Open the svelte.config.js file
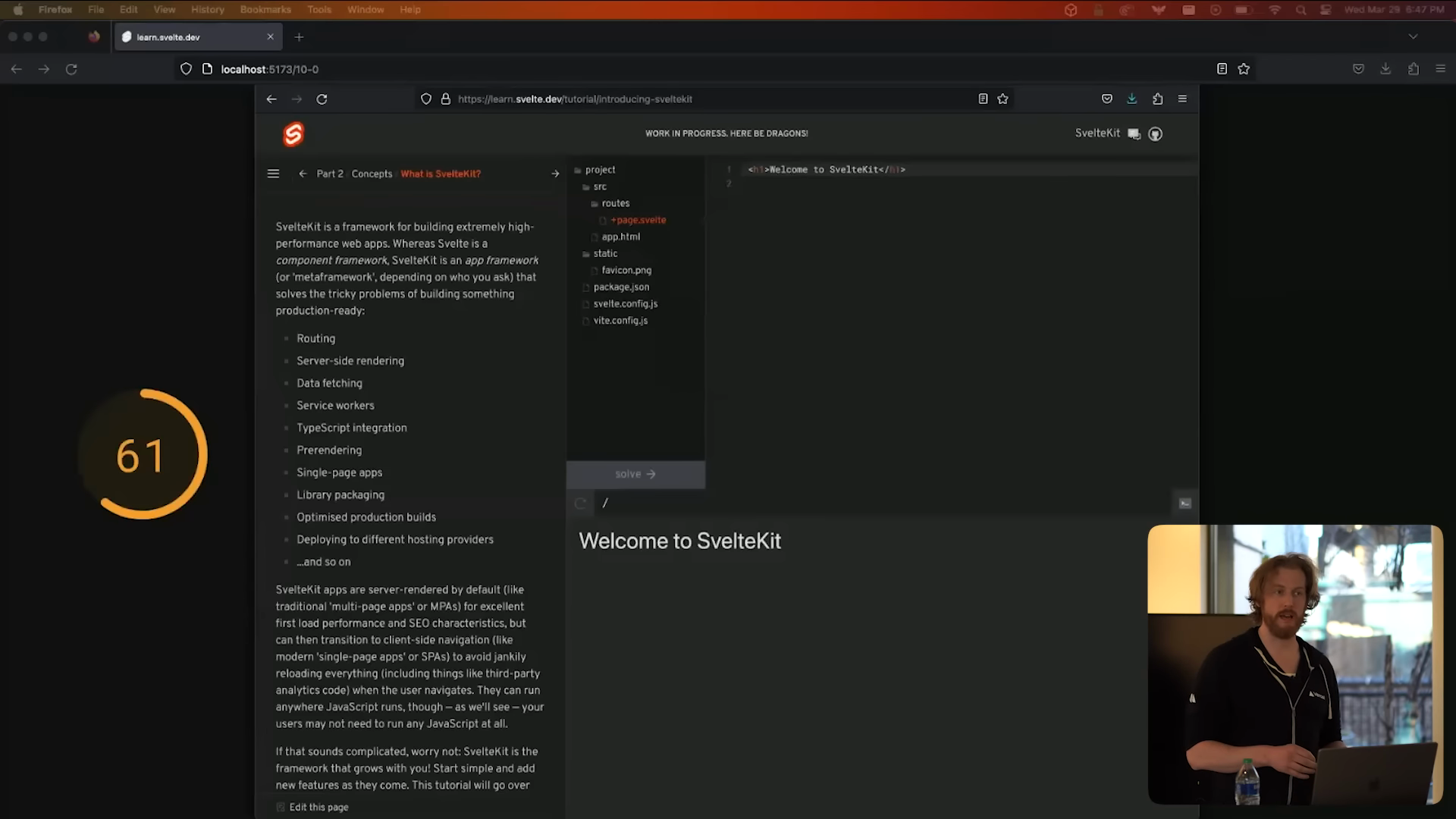This screenshot has width=1456, height=819. coord(625,303)
